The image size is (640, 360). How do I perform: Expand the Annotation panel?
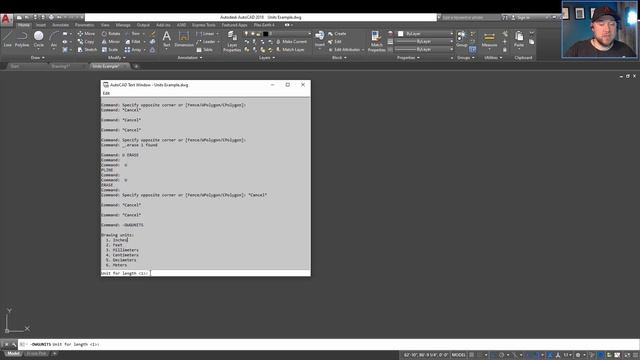[x=190, y=58]
